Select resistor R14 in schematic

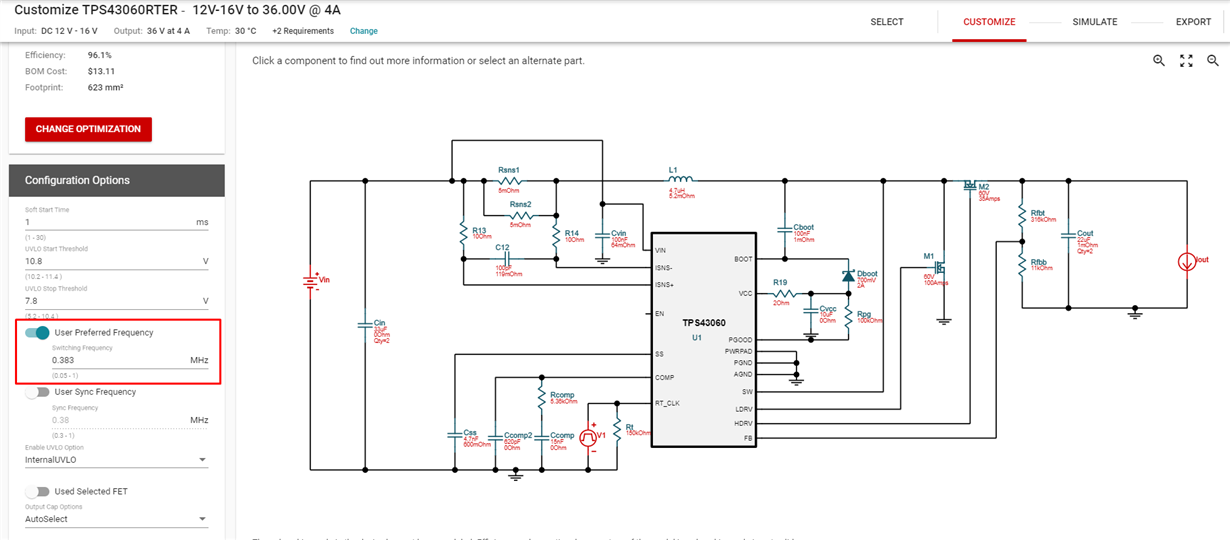555,234
